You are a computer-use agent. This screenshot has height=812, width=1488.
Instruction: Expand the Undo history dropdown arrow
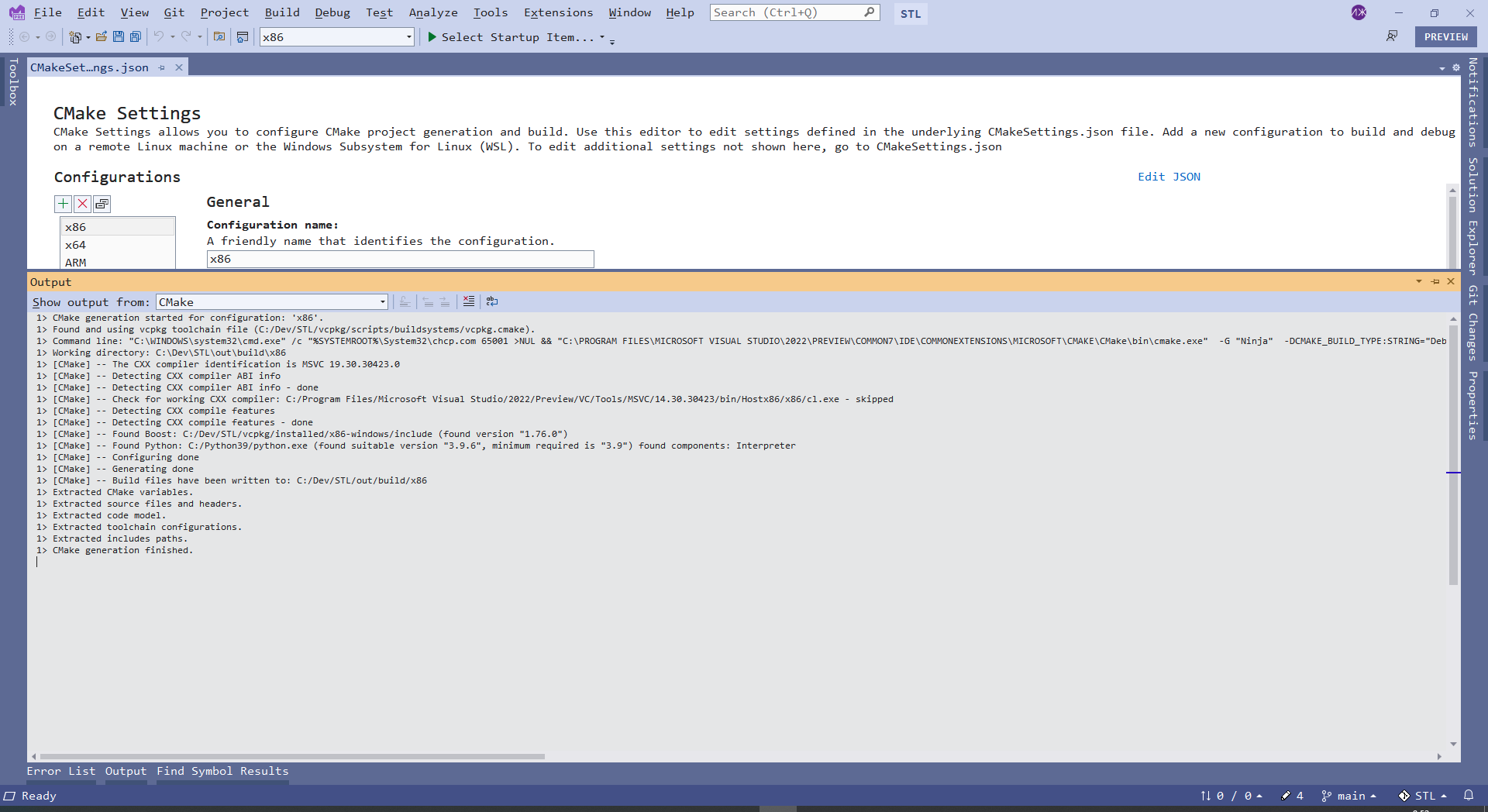(172, 36)
